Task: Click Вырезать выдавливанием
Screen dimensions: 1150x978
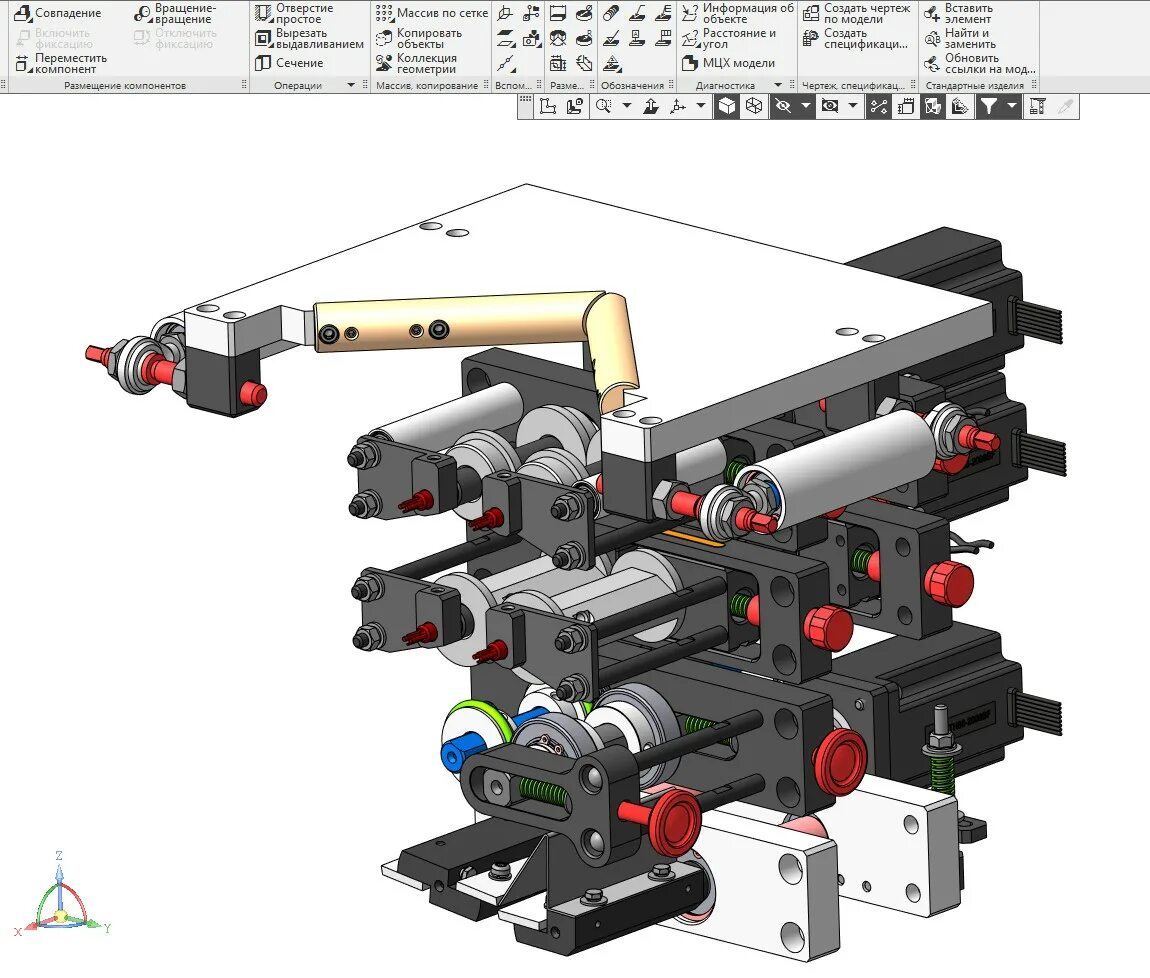Action: (309, 38)
